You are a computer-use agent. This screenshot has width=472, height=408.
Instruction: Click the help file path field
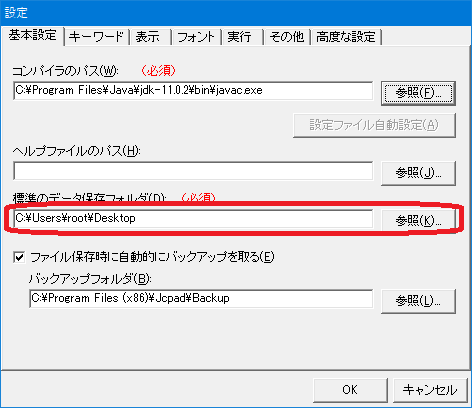[193, 171]
